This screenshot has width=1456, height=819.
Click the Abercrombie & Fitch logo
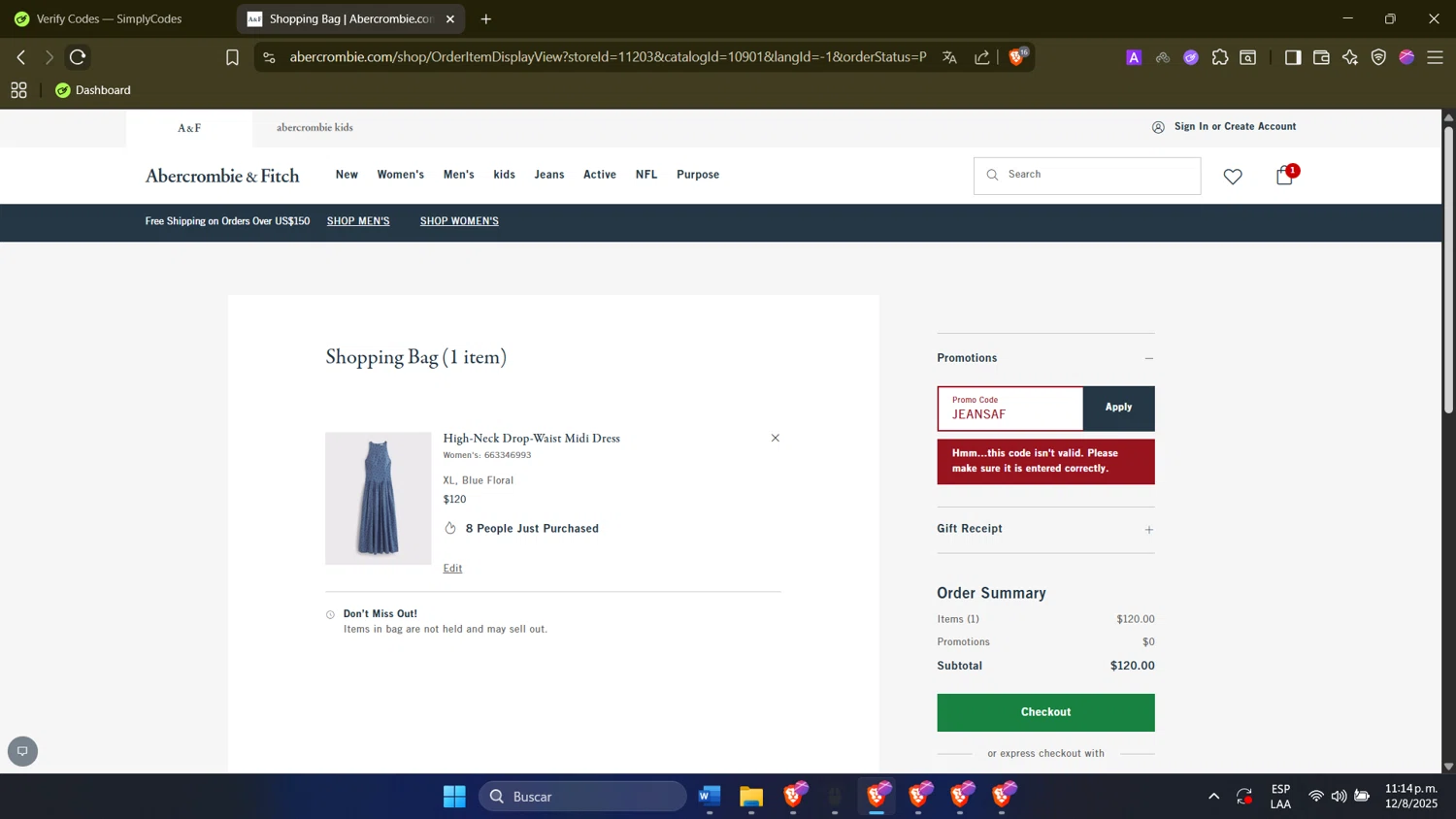click(222, 176)
